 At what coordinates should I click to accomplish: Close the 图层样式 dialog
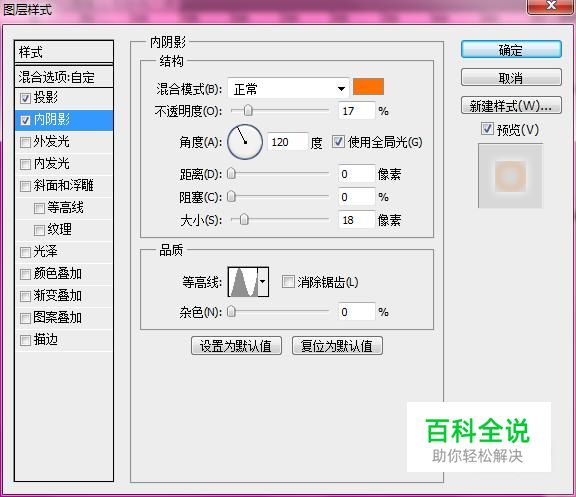(551, 6)
